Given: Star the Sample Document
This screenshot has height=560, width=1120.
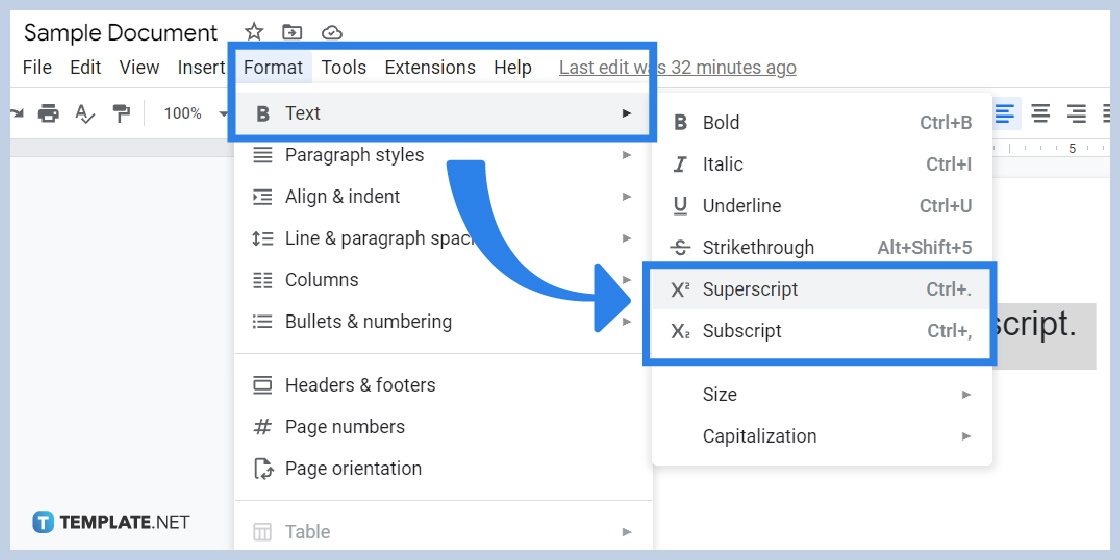Looking at the screenshot, I should [x=254, y=32].
